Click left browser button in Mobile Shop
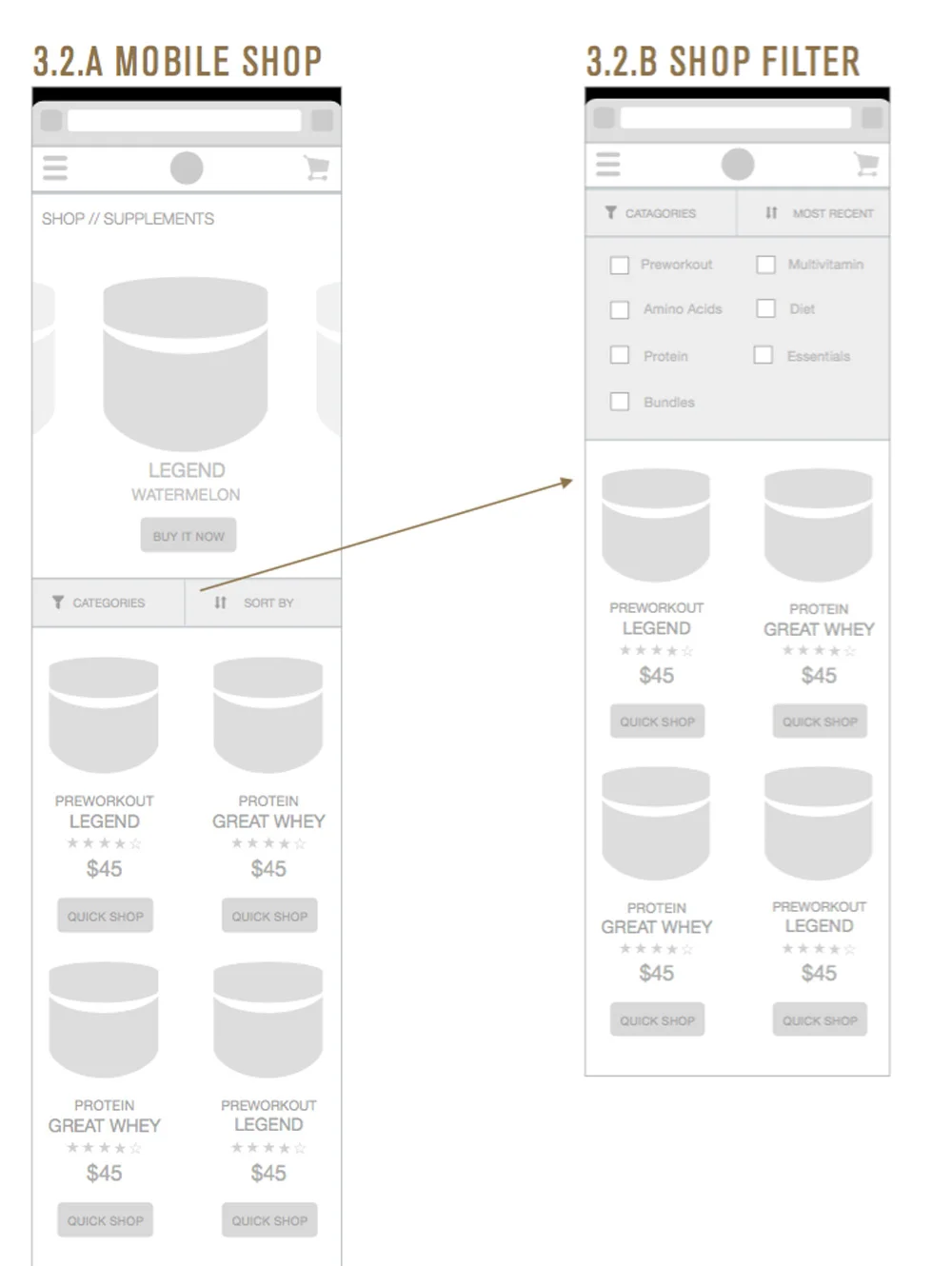 click(x=51, y=120)
